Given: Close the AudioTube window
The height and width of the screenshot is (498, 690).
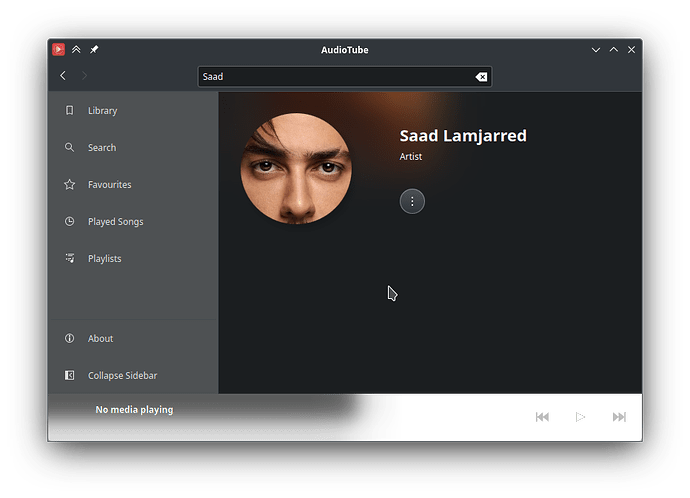Looking at the screenshot, I should (x=631, y=50).
